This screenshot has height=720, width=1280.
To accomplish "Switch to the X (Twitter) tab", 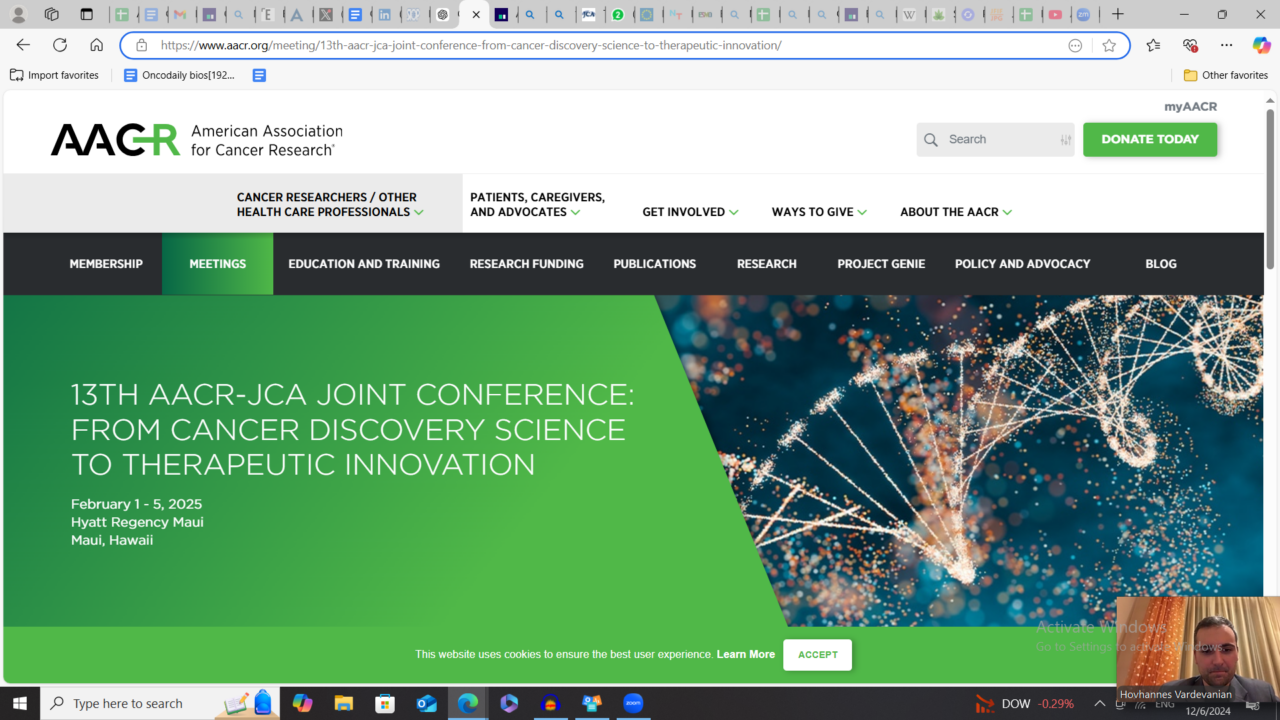I will (x=327, y=15).
